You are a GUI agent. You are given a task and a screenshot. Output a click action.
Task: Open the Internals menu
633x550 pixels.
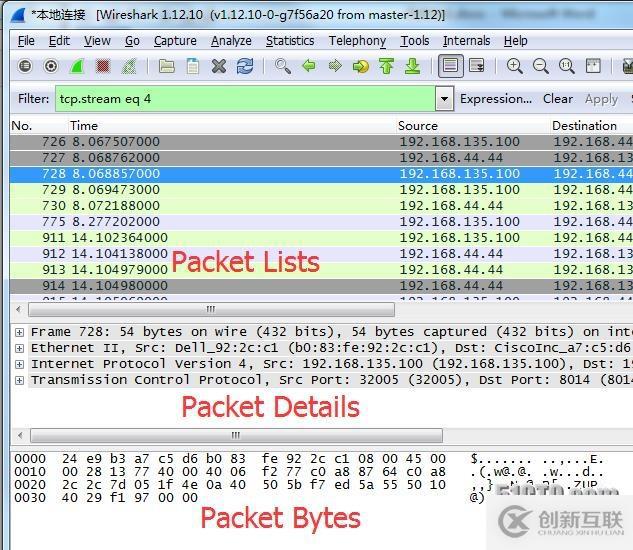point(466,41)
